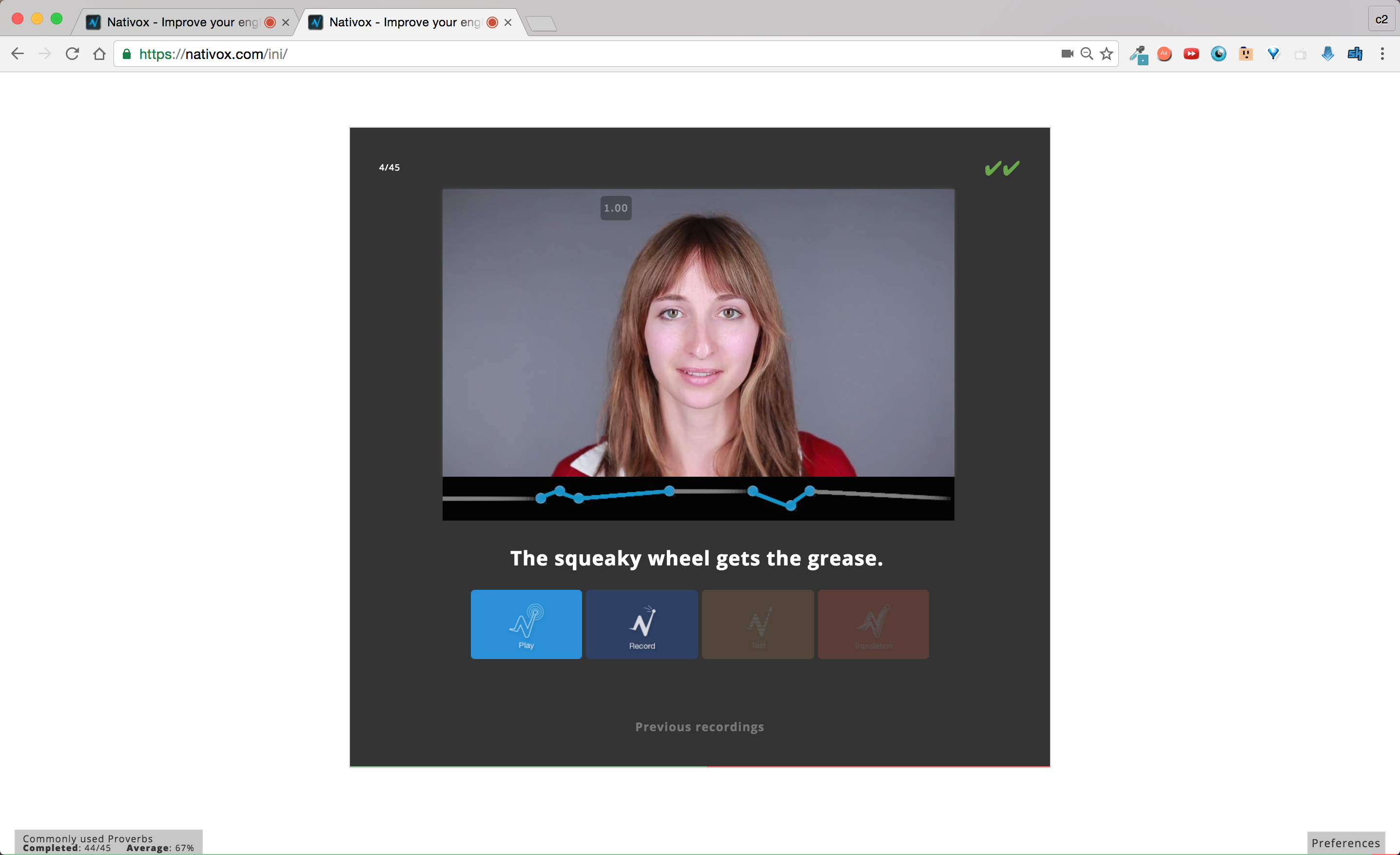Switch to the first Nativox tab
This screenshot has width=1400, height=855.
182,22
